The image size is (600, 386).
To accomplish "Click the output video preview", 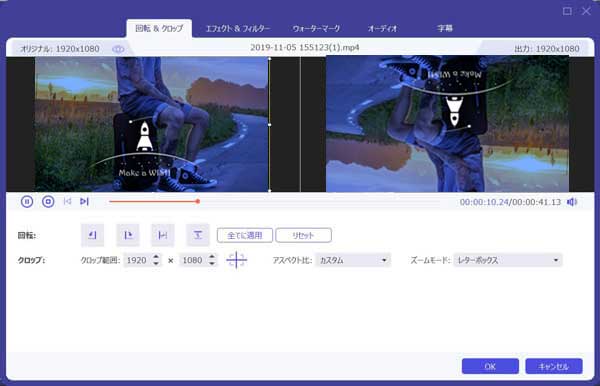I will coord(447,124).
